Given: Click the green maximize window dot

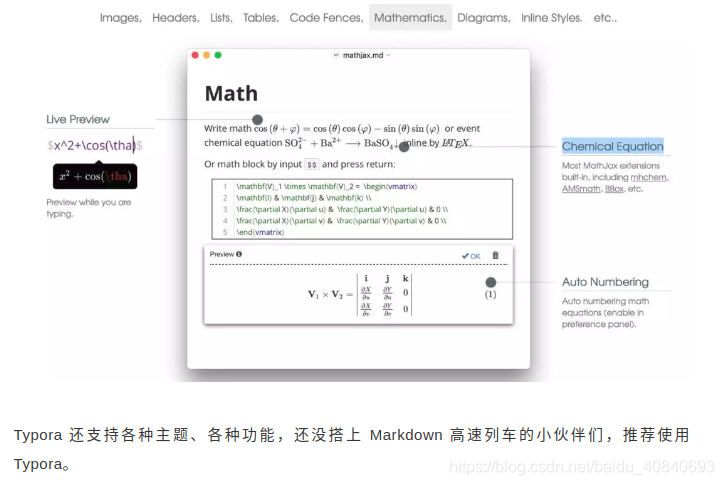Looking at the screenshot, I should click(x=218, y=55).
